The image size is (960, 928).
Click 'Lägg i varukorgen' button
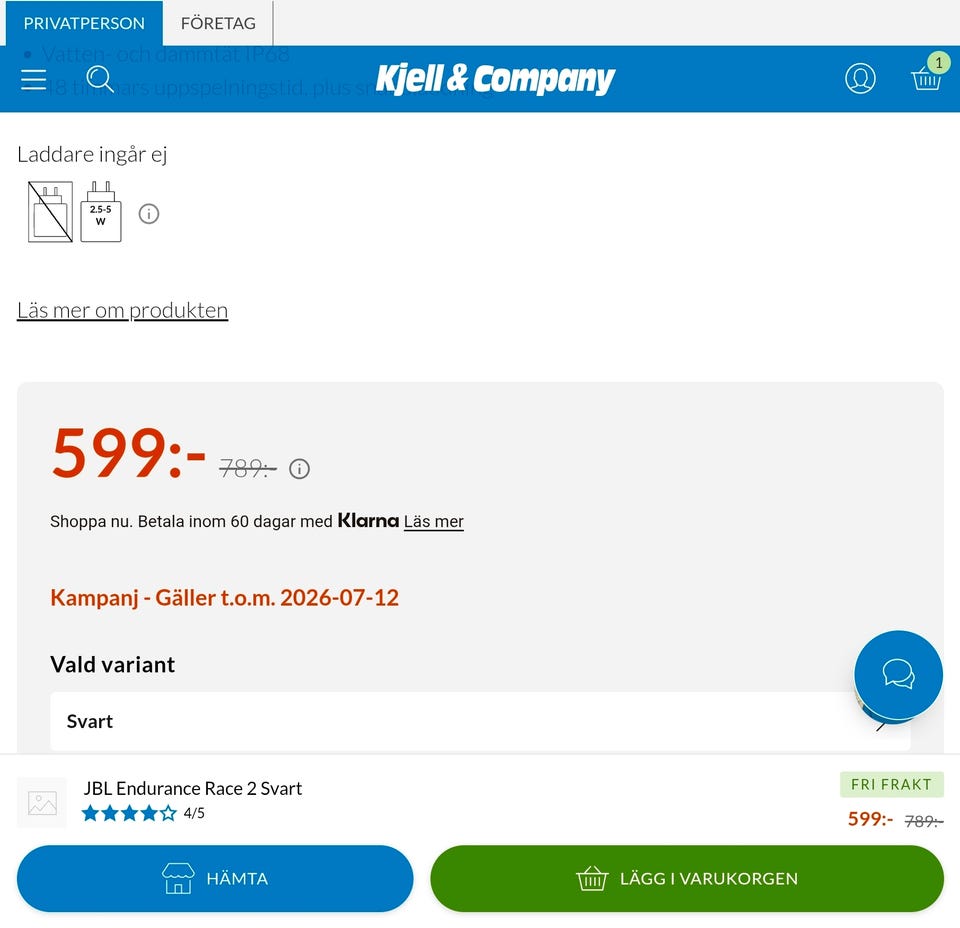click(687, 878)
